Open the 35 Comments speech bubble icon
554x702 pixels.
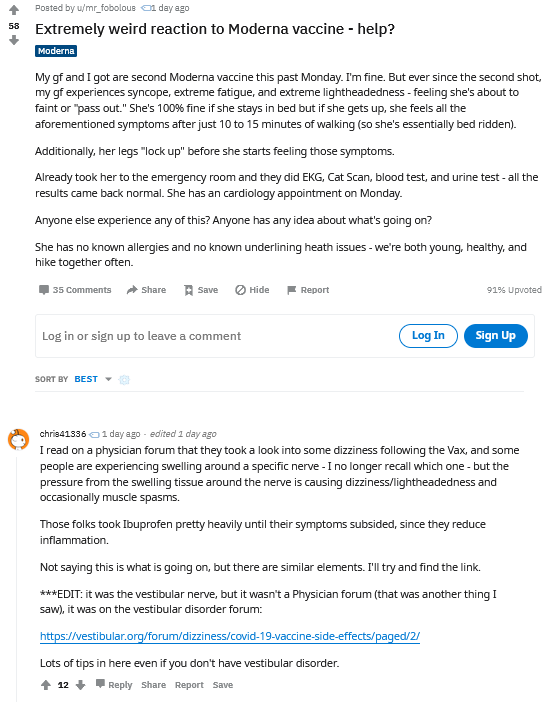pyautogui.click(x=43, y=290)
